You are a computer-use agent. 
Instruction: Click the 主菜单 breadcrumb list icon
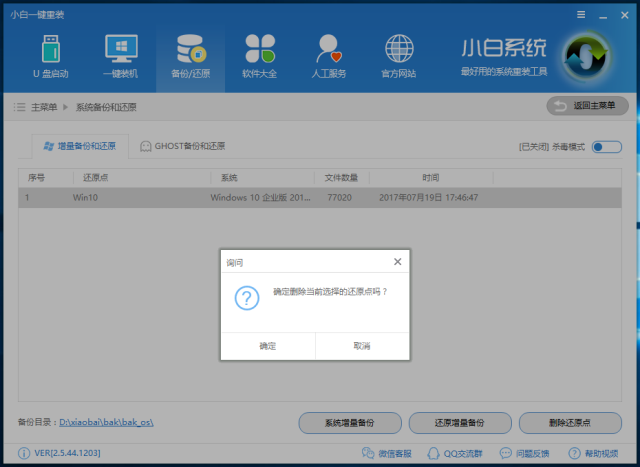coord(19,107)
